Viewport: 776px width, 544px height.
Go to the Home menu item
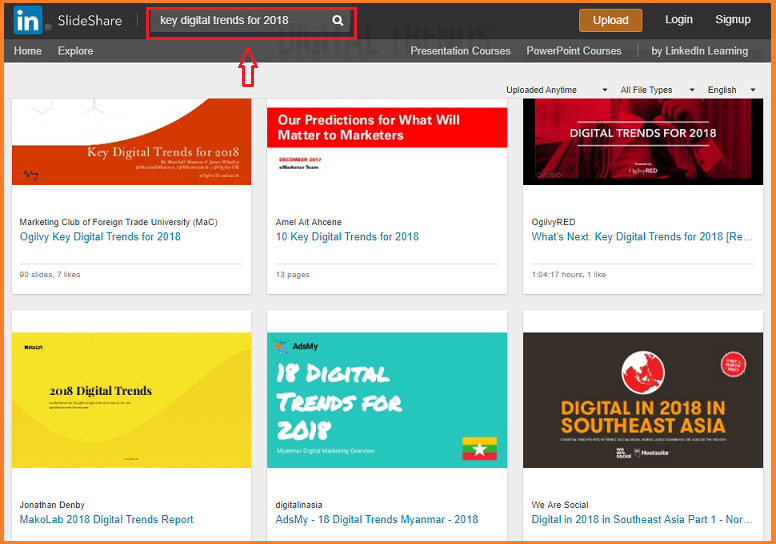coord(28,51)
